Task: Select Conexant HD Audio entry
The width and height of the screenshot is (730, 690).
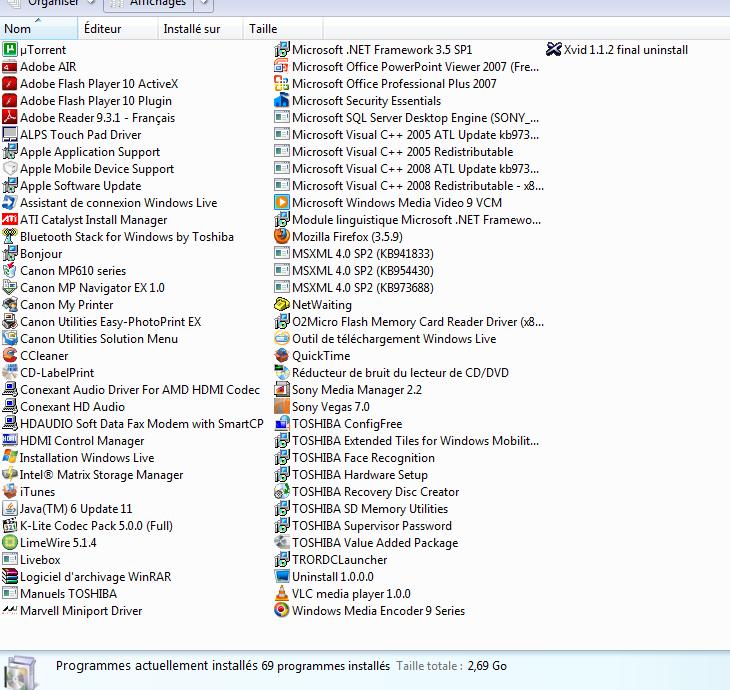Action: pyautogui.click(x=64, y=406)
